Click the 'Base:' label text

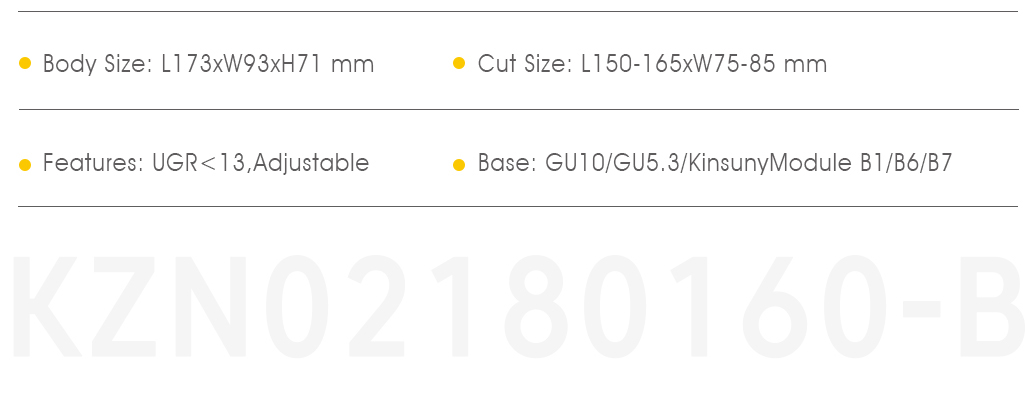[x=507, y=162]
